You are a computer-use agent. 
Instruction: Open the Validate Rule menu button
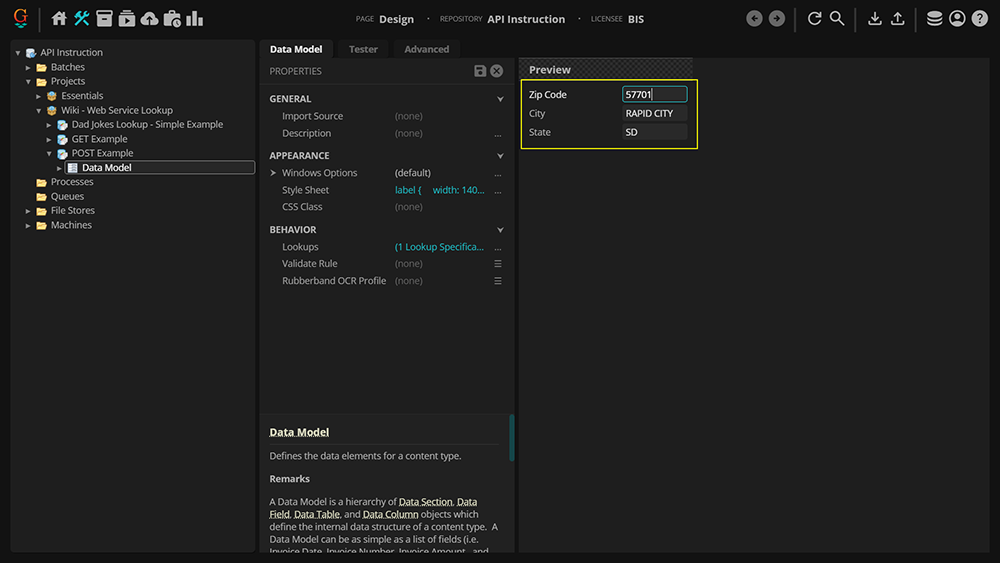coord(498,264)
